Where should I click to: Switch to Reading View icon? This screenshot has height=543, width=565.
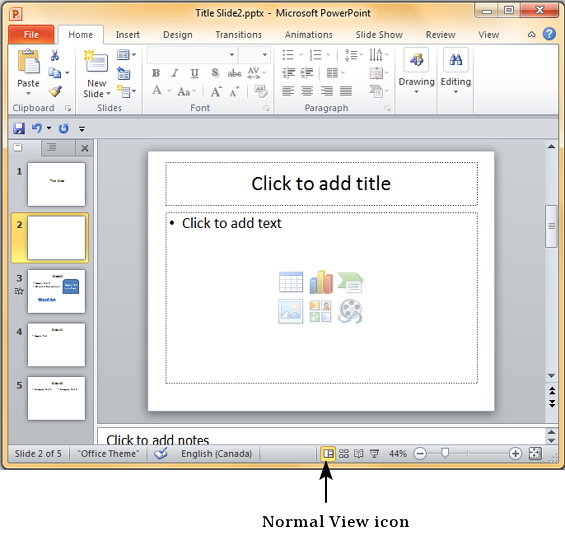(359, 453)
